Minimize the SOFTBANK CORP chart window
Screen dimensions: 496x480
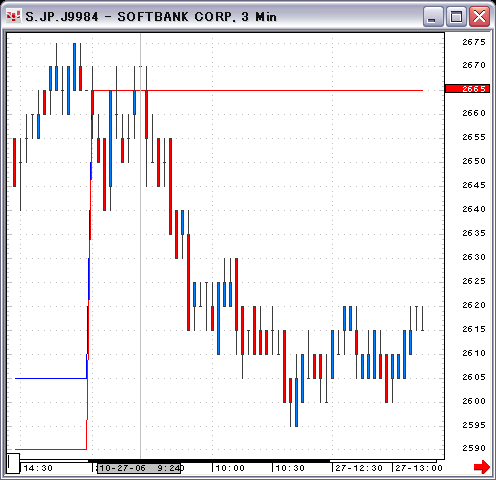point(433,16)
